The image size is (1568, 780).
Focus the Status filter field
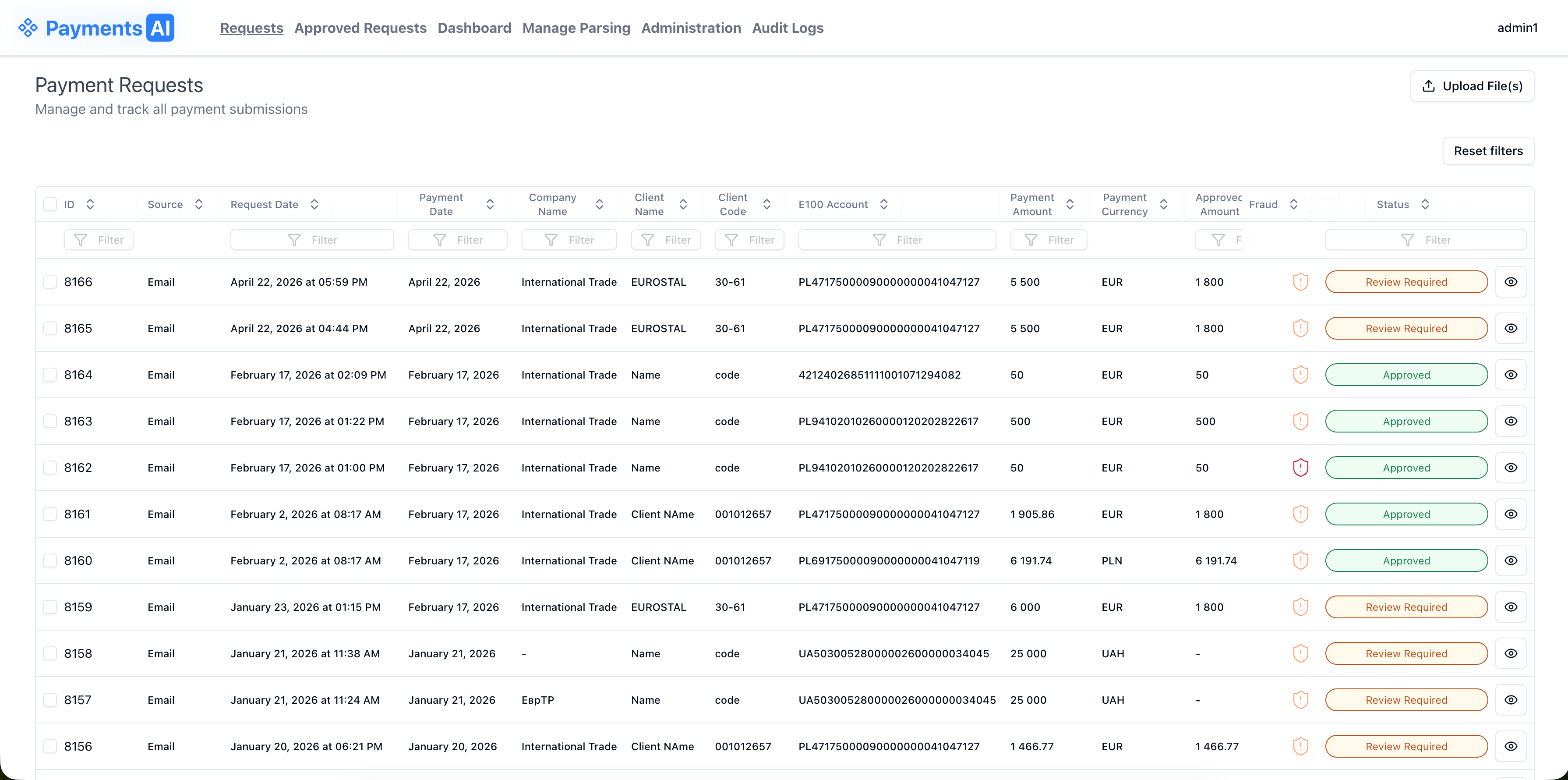point(1426,240)
